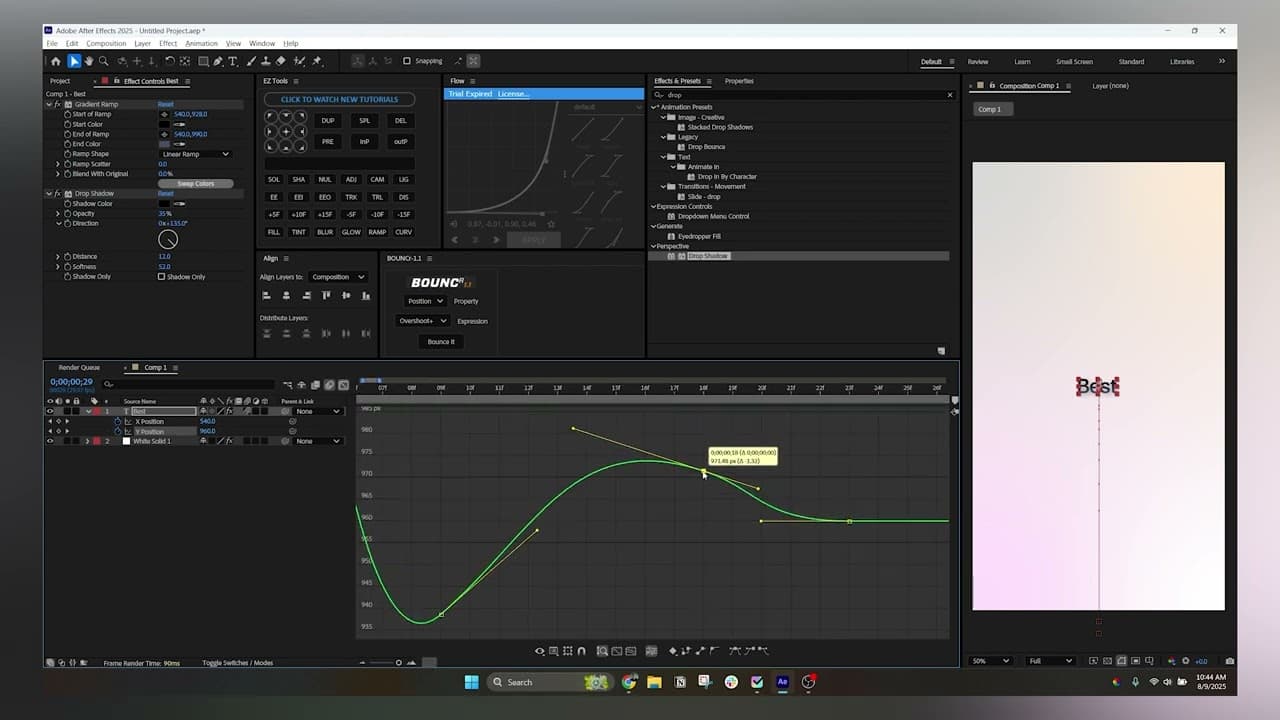The width and height of the screenshot is (1280, 720).
Task: Select the Hand tool in the toolbar
Action: coord(89,61)
